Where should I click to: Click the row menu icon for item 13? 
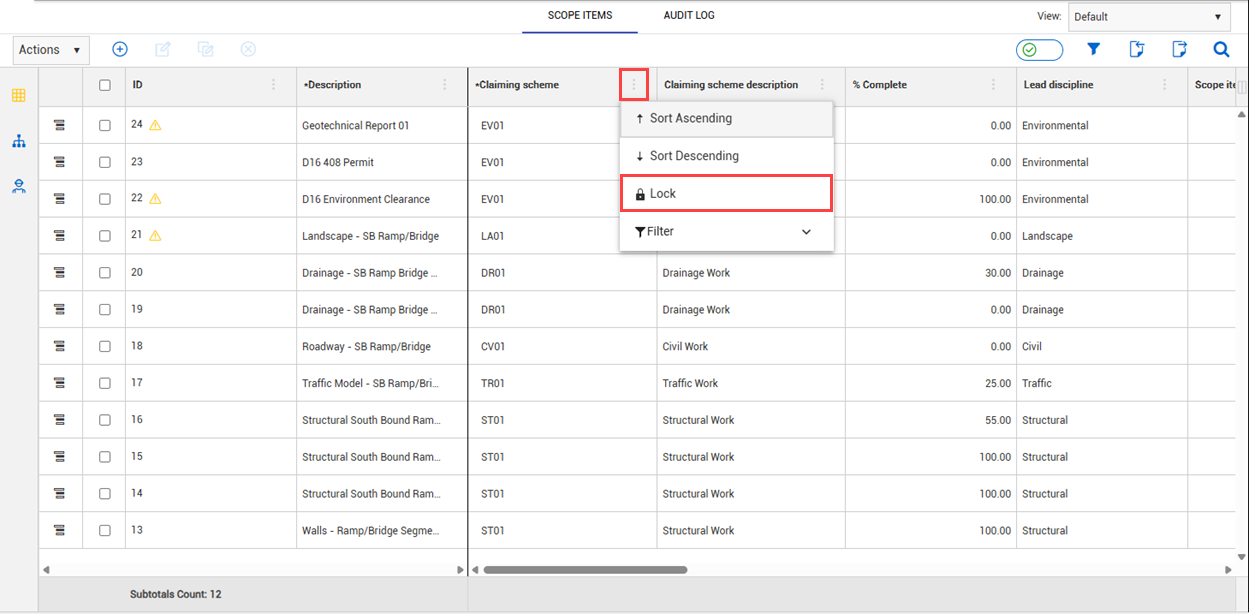pos(59,530)
